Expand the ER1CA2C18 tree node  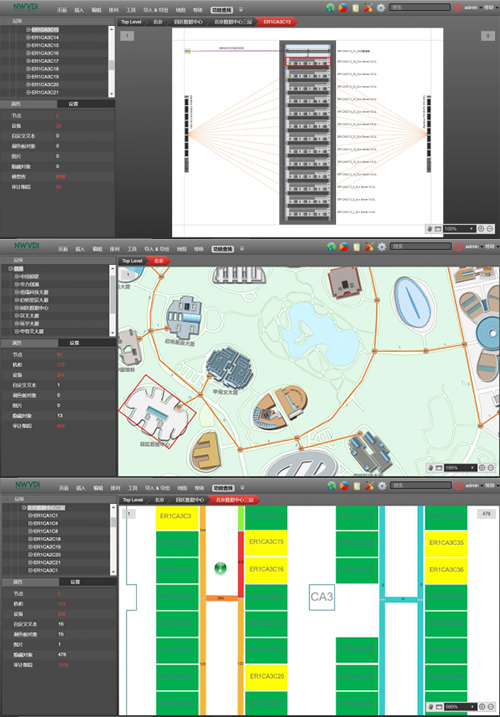(30, 539)
